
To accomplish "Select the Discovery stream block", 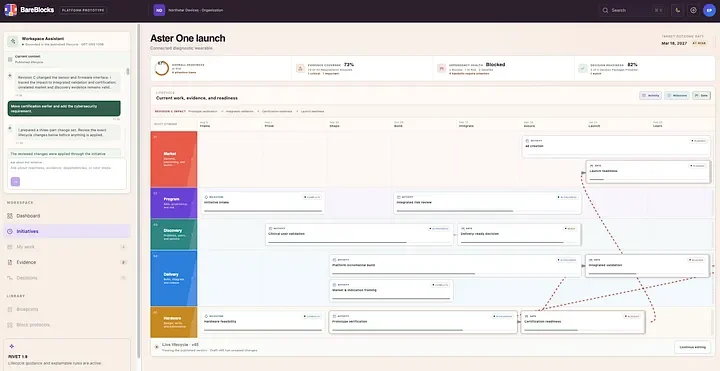I will 174,234.
